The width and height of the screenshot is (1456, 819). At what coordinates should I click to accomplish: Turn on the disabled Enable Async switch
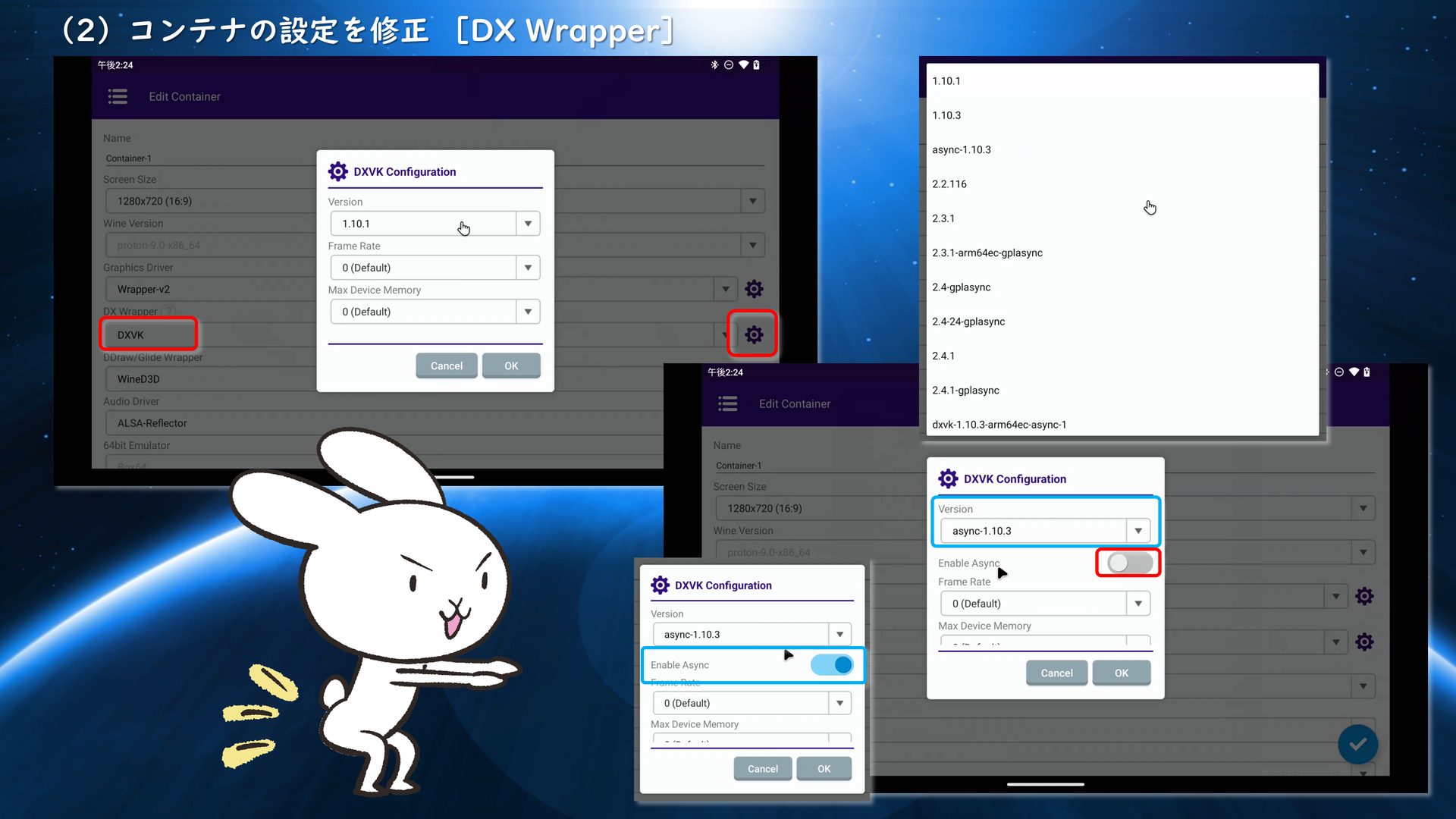(1129, 563)
